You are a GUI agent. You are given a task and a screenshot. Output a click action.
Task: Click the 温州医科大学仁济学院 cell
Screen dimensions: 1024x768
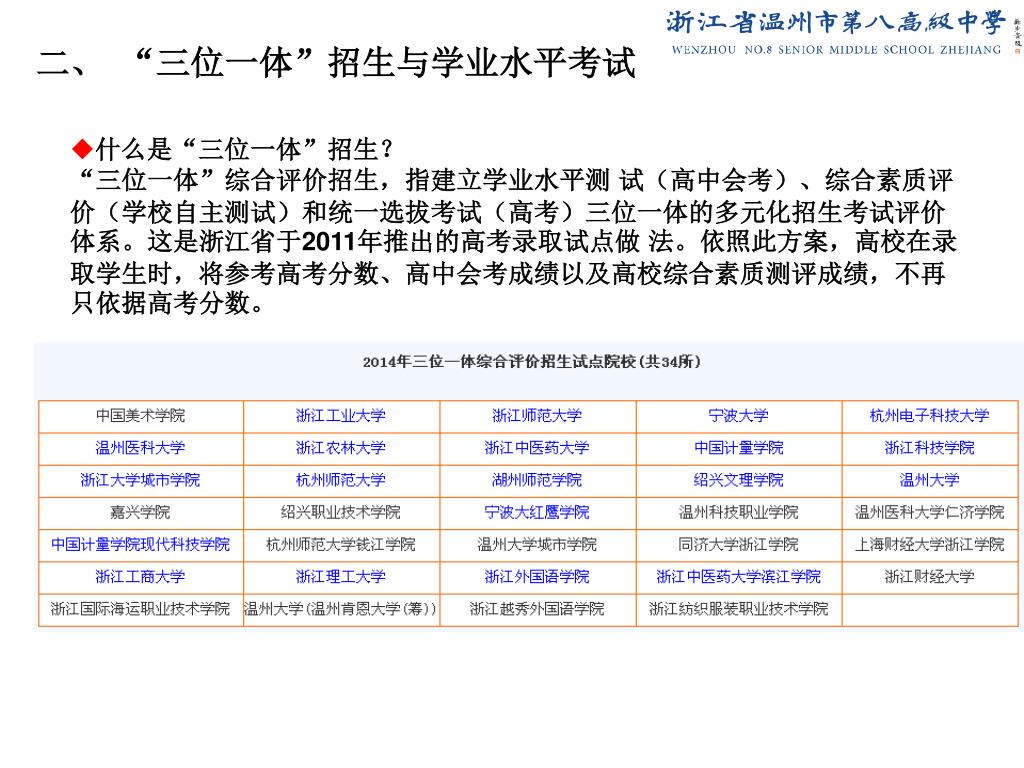930,513
